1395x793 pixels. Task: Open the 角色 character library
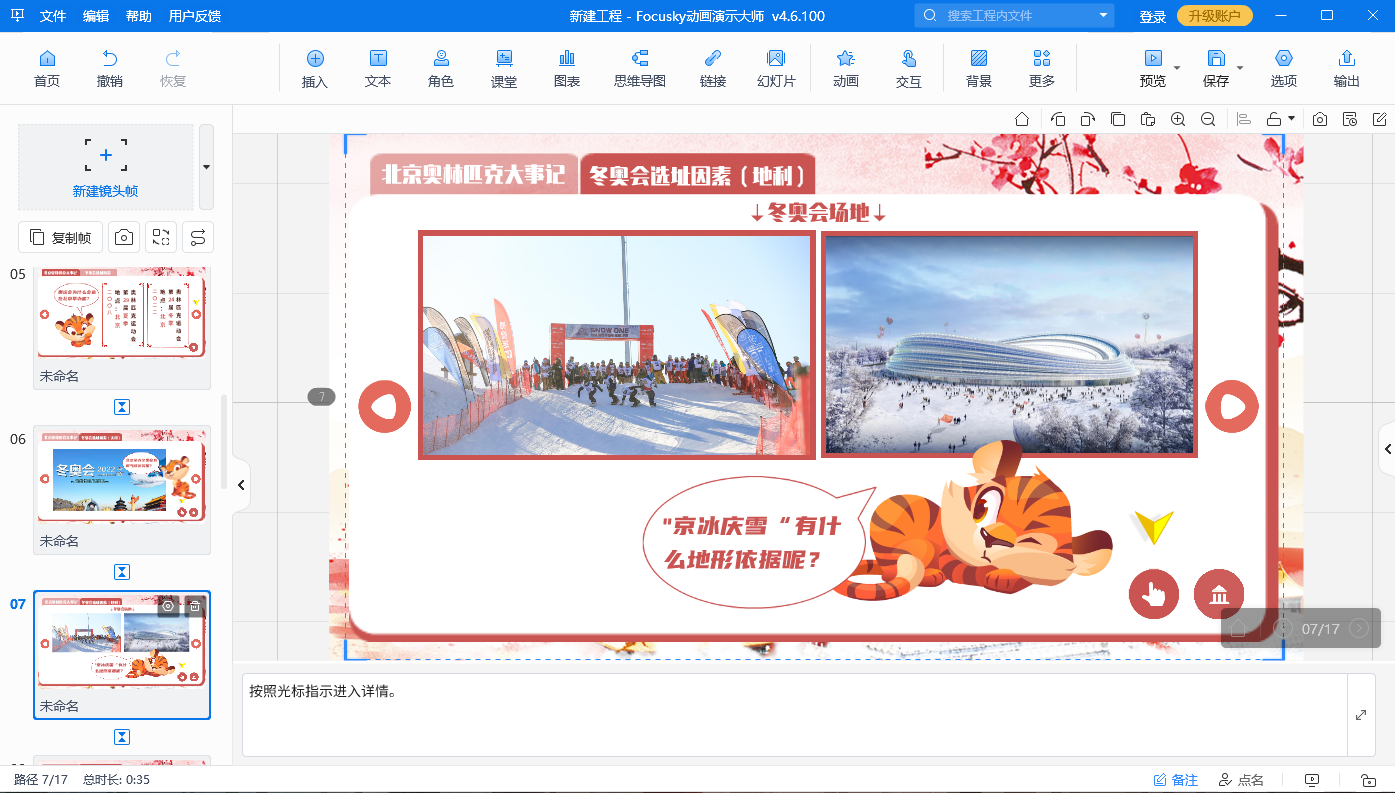[x=441, y=69]
